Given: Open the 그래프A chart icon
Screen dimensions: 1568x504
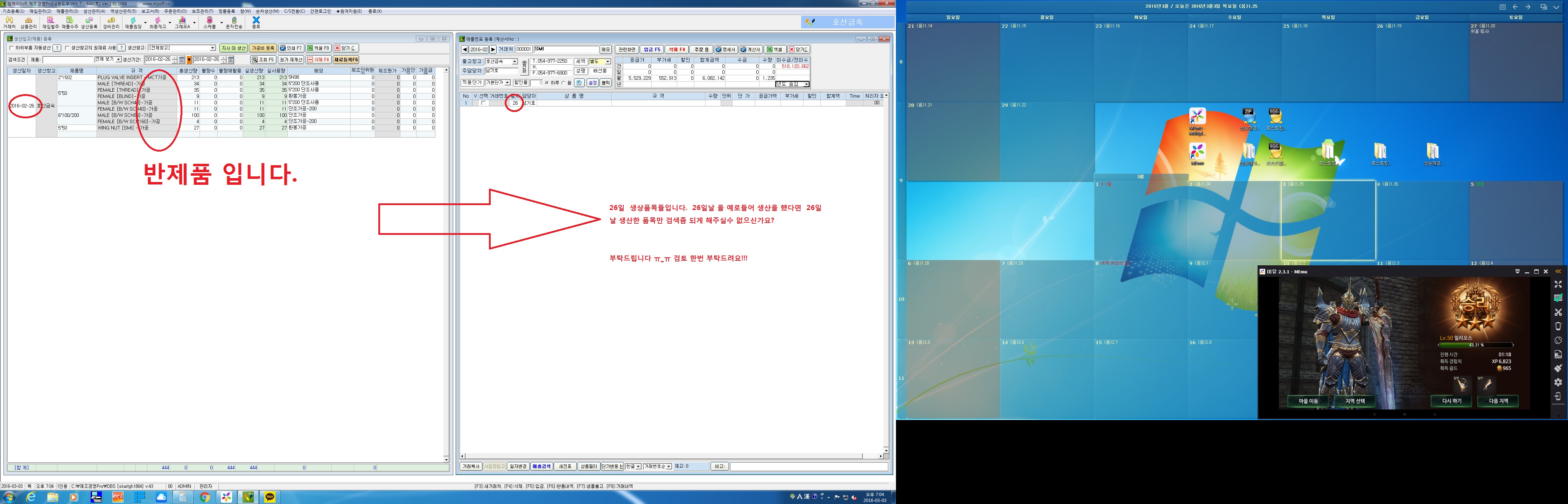Looking at the screenshot, I should tap(182, 22).
